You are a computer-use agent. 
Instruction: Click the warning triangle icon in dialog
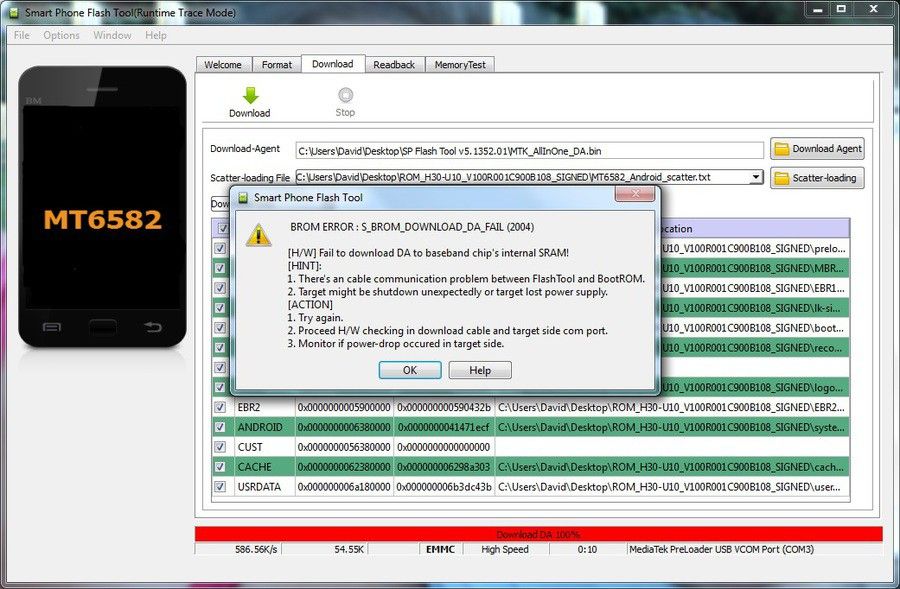coord(258,235)
